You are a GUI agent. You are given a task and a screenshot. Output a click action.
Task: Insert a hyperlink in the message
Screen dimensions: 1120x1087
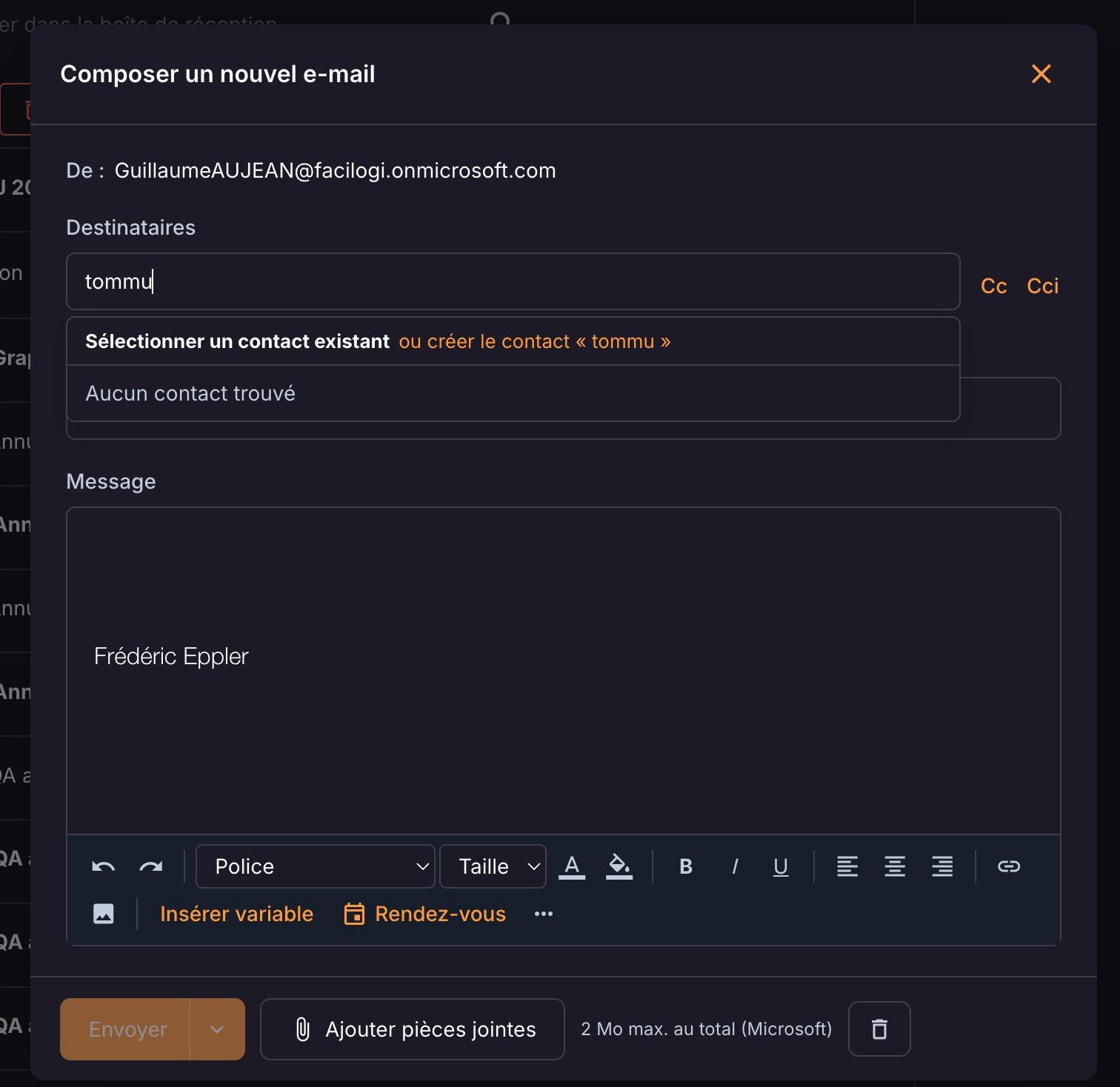(1009, 866)
